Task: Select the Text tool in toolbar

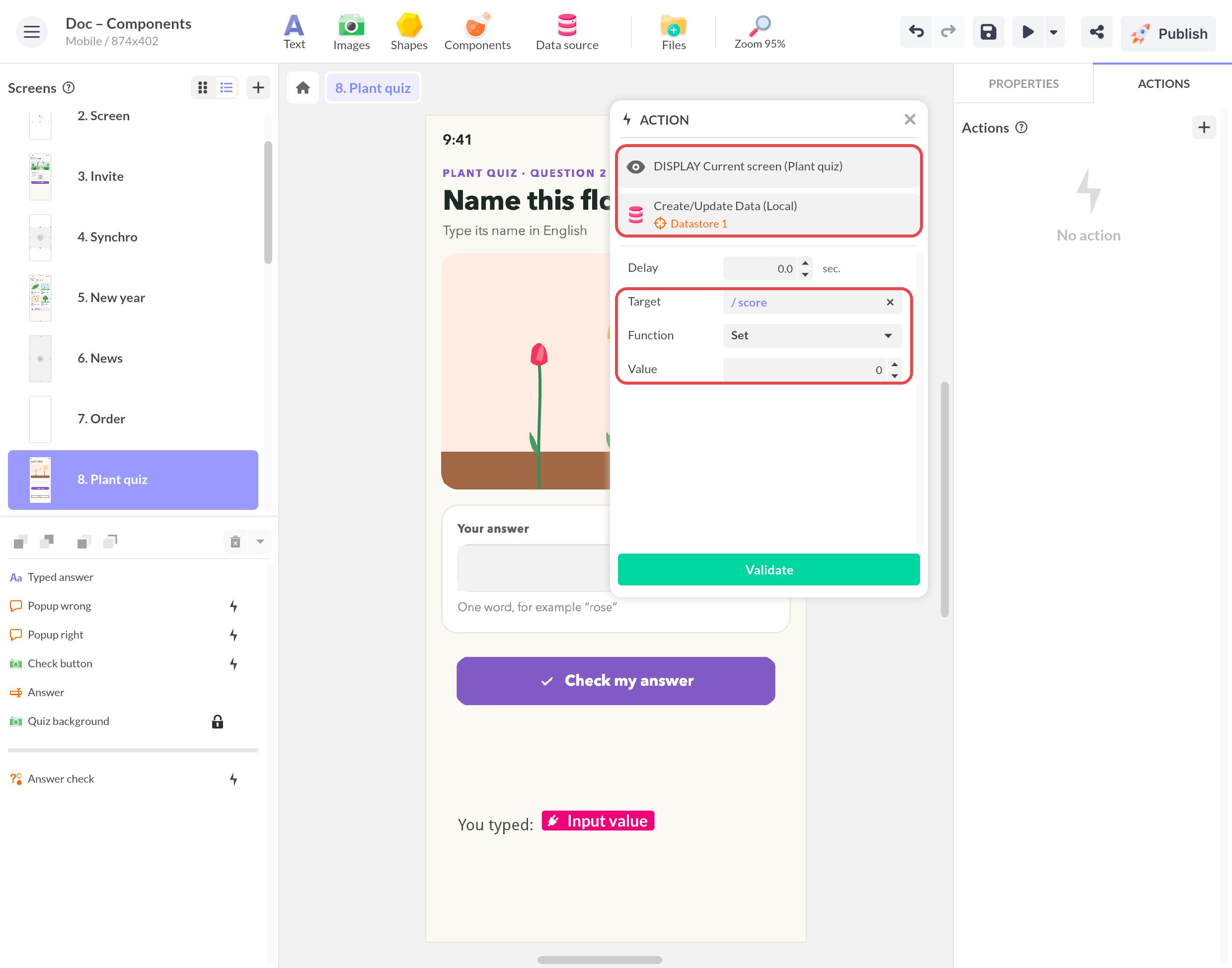Action: 294,32
